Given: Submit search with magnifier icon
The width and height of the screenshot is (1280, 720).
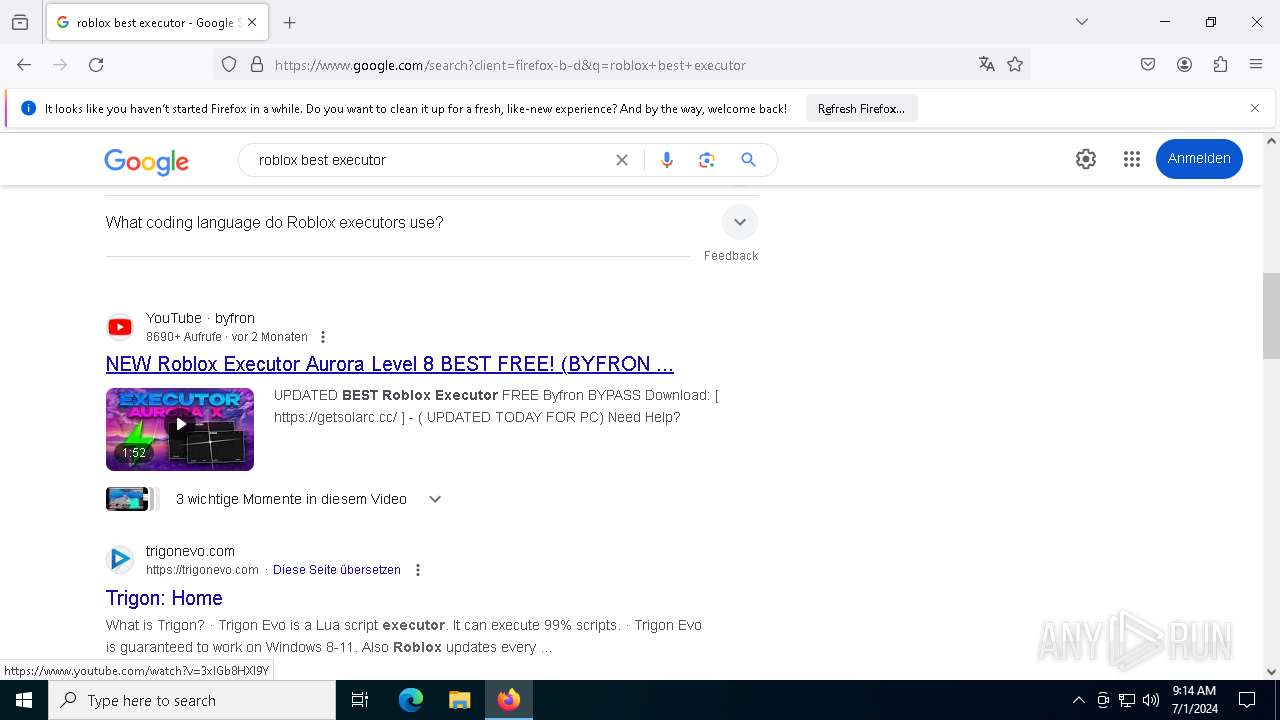Looking at the screenshot, I should click(x=748, y=160).
